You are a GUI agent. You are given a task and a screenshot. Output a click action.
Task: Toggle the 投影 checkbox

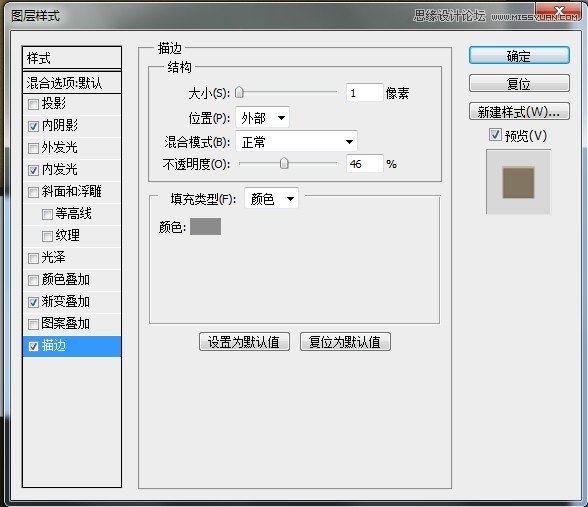(x=33, y=104)
